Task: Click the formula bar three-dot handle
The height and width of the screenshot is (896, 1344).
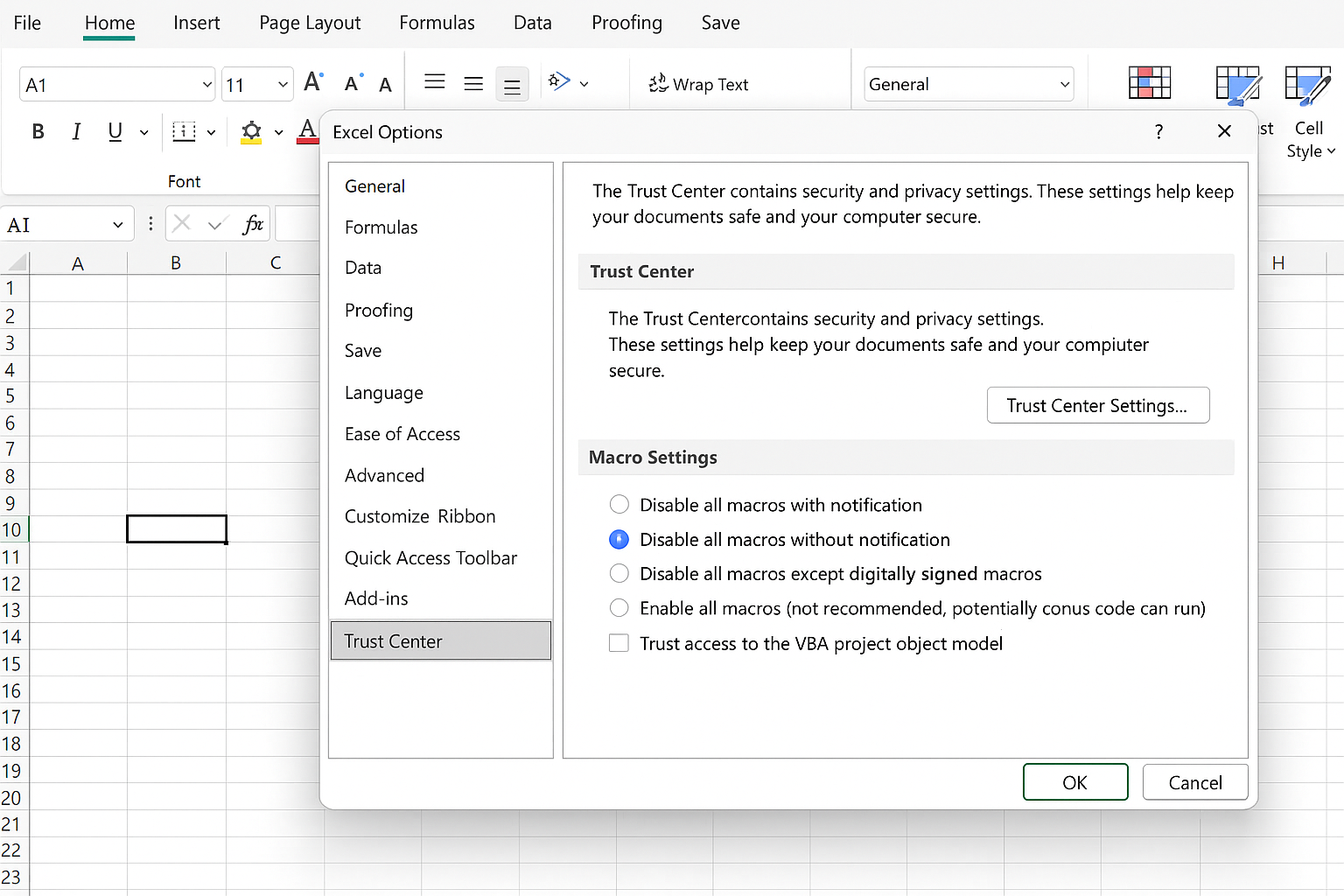Action: [150, 224]
